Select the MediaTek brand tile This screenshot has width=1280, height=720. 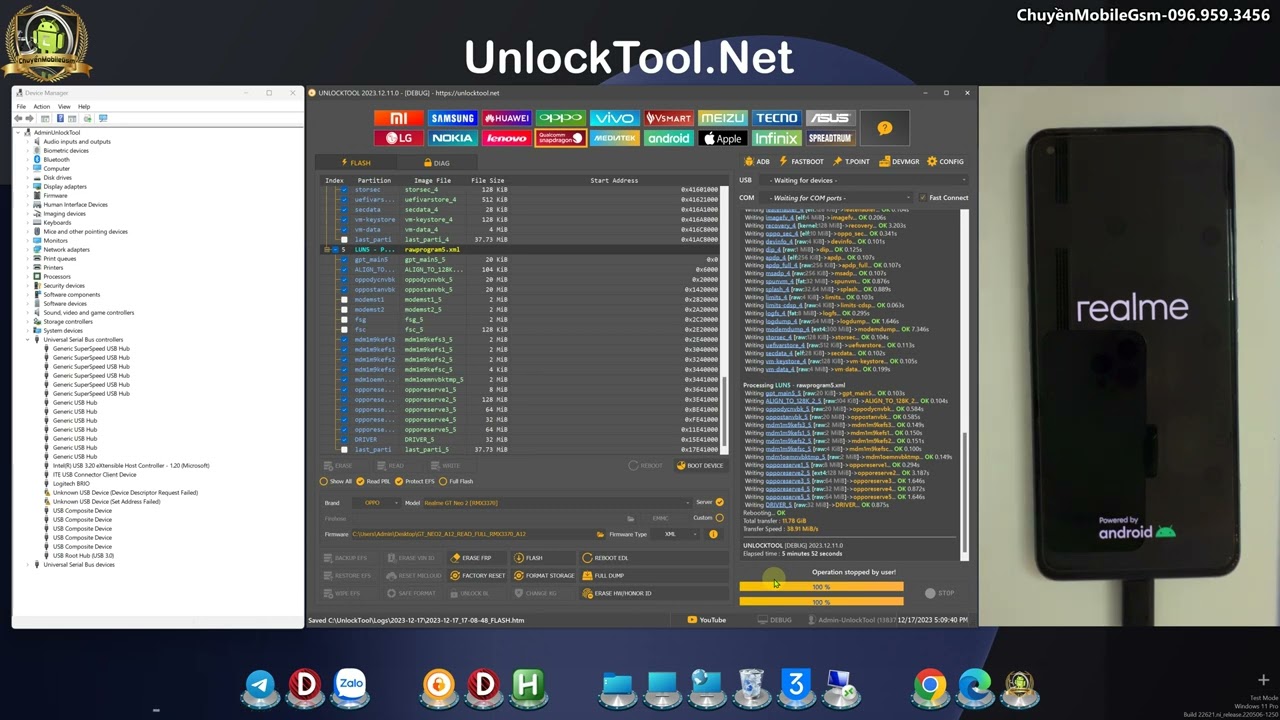click(x=614, y=138)
